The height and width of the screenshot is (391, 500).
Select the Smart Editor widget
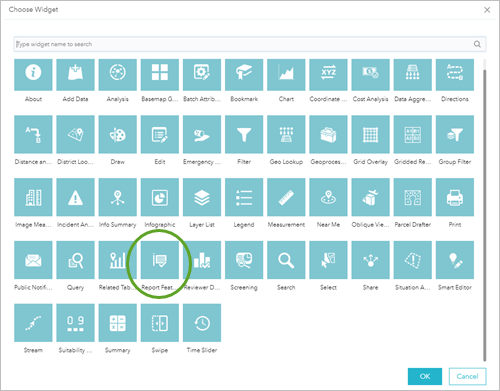pyautogui.click(x=455, y=260)
